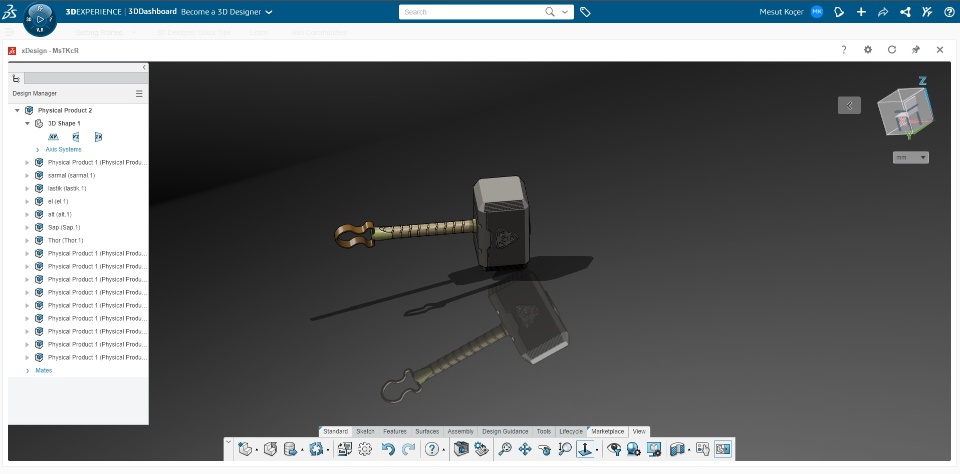Open notifications icon in top bar
The image size is (960, 474).
point(839,12)
